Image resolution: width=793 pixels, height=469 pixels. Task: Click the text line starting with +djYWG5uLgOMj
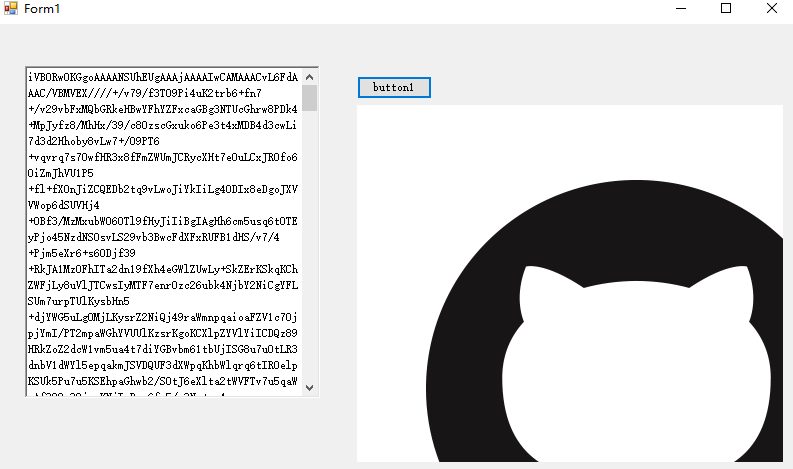pos(163,317)
